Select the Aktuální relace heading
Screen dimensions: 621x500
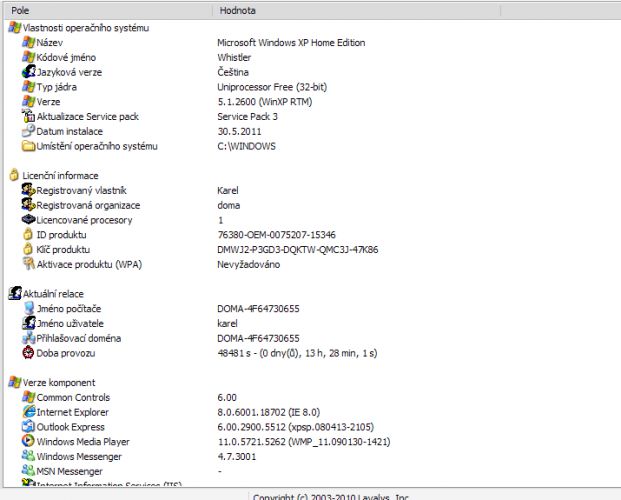[x=53, y=294]
